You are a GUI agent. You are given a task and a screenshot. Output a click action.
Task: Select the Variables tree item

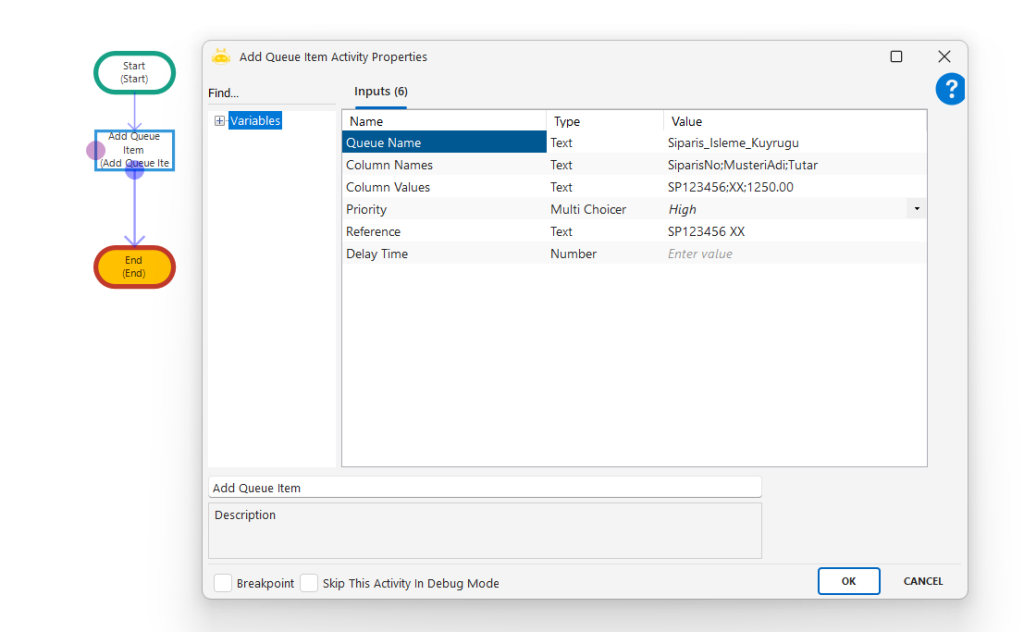255,121
